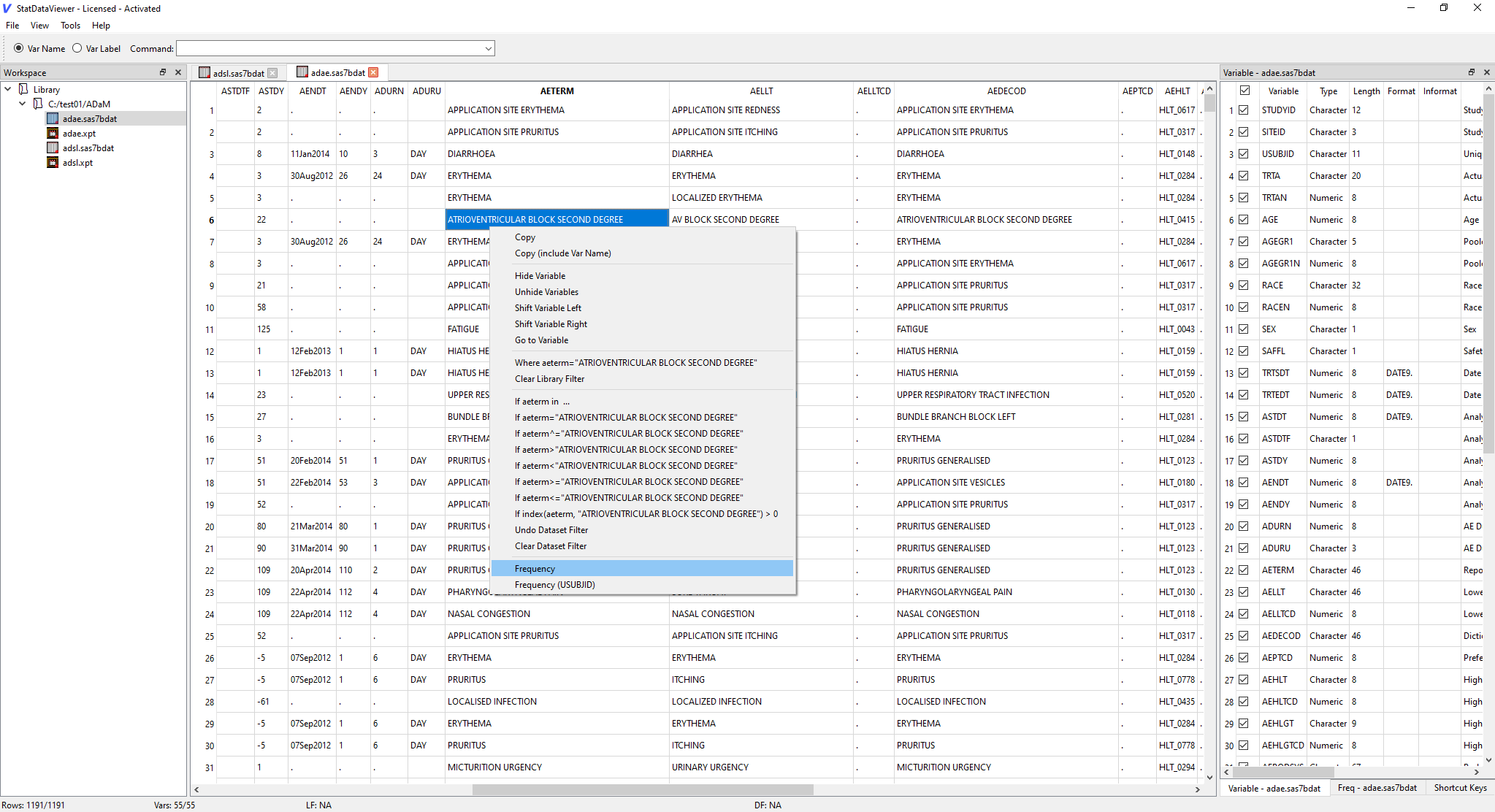Uncheck the RACE variable checkbox
The height and width of the screenshot is (812, 1495).
1244,286
